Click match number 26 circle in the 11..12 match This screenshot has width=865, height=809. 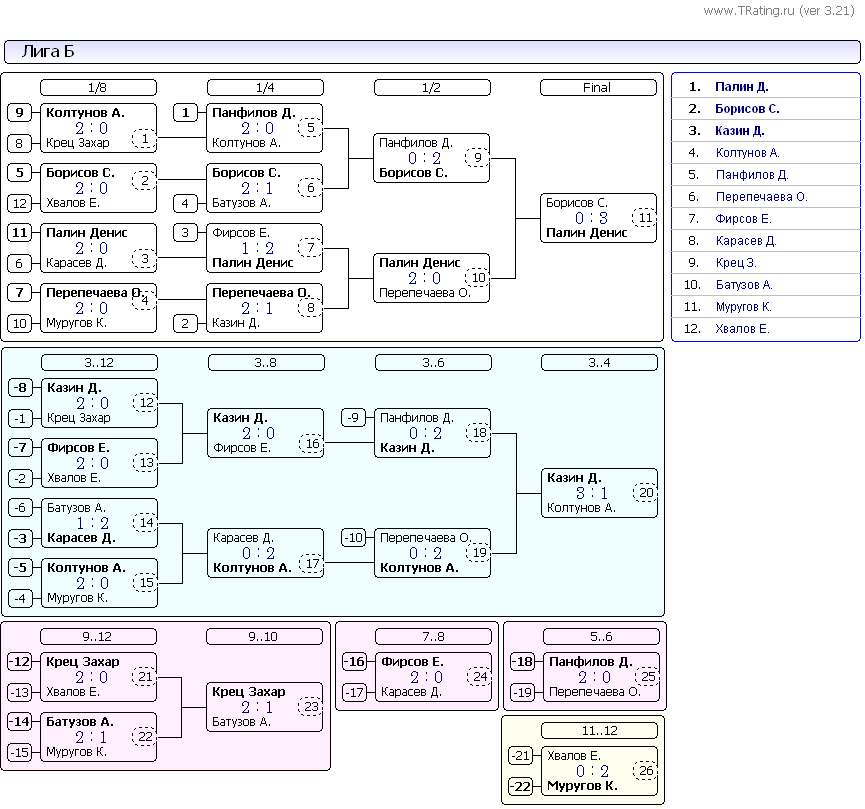click(x=646, y=770)
